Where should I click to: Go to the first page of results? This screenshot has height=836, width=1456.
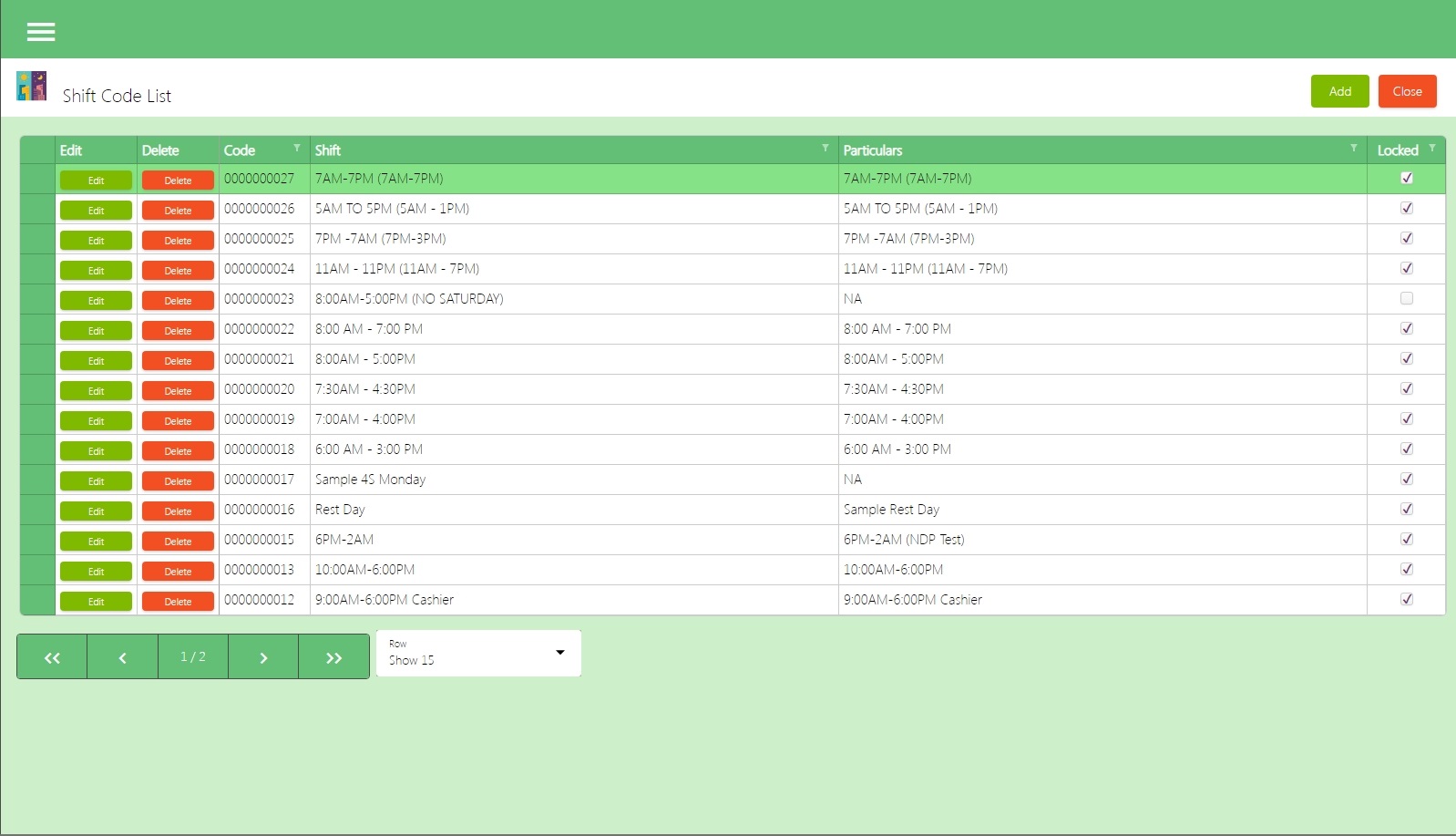[x=52, y=656]
